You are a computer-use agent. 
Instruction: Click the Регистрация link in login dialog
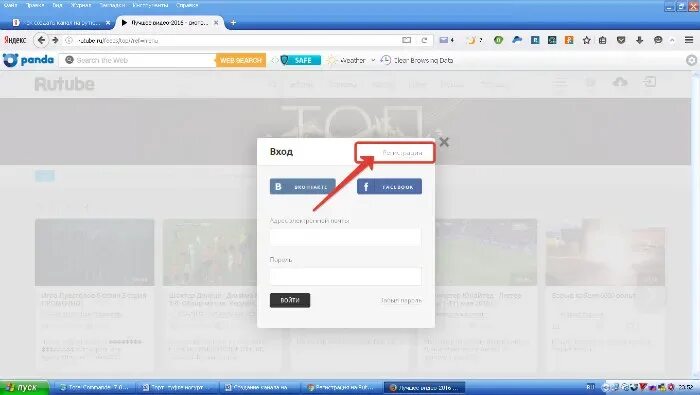(402, 153)
